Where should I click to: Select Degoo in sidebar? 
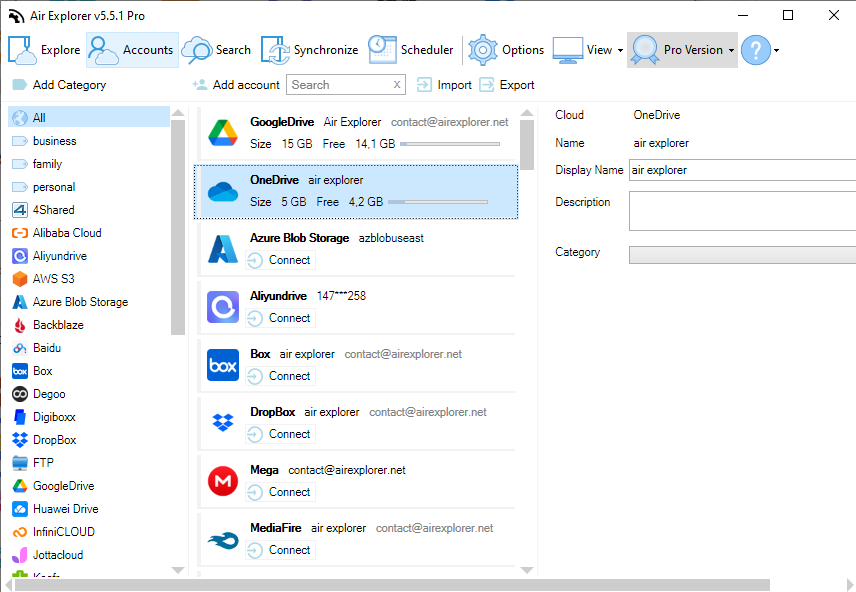89,394
